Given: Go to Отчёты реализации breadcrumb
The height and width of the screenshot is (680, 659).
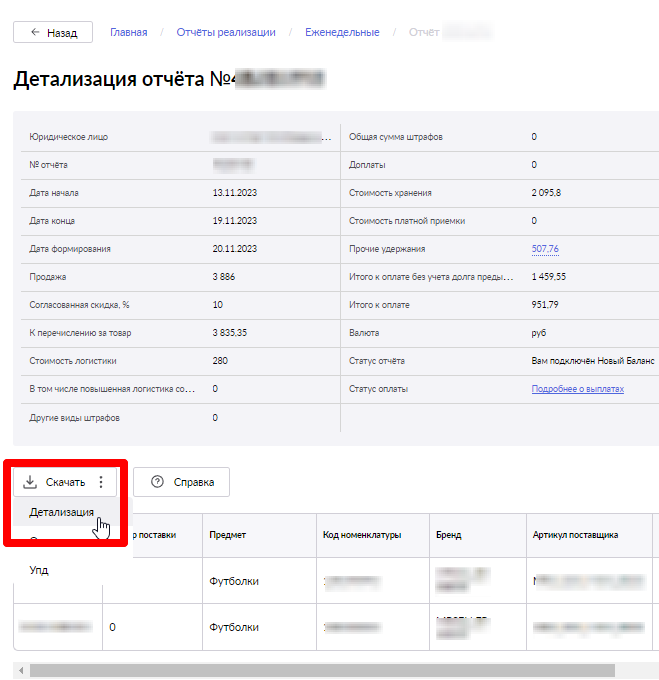Looking at the screenshot, I should tap(226, 32).
